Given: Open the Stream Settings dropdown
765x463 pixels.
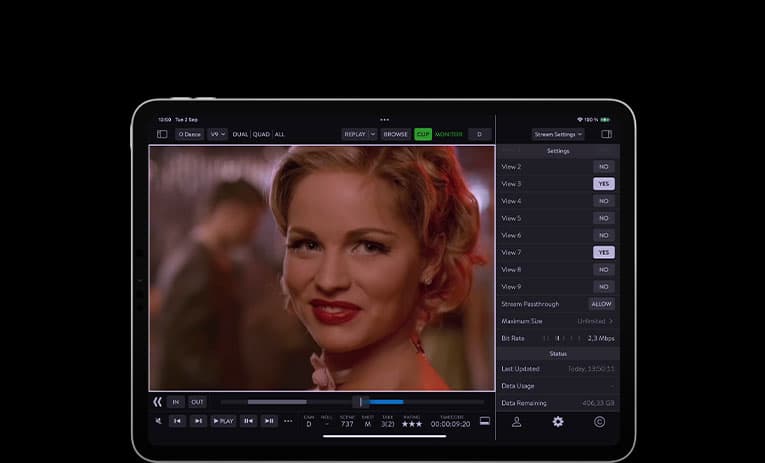Looking at the screenshot, I should 558,134.
